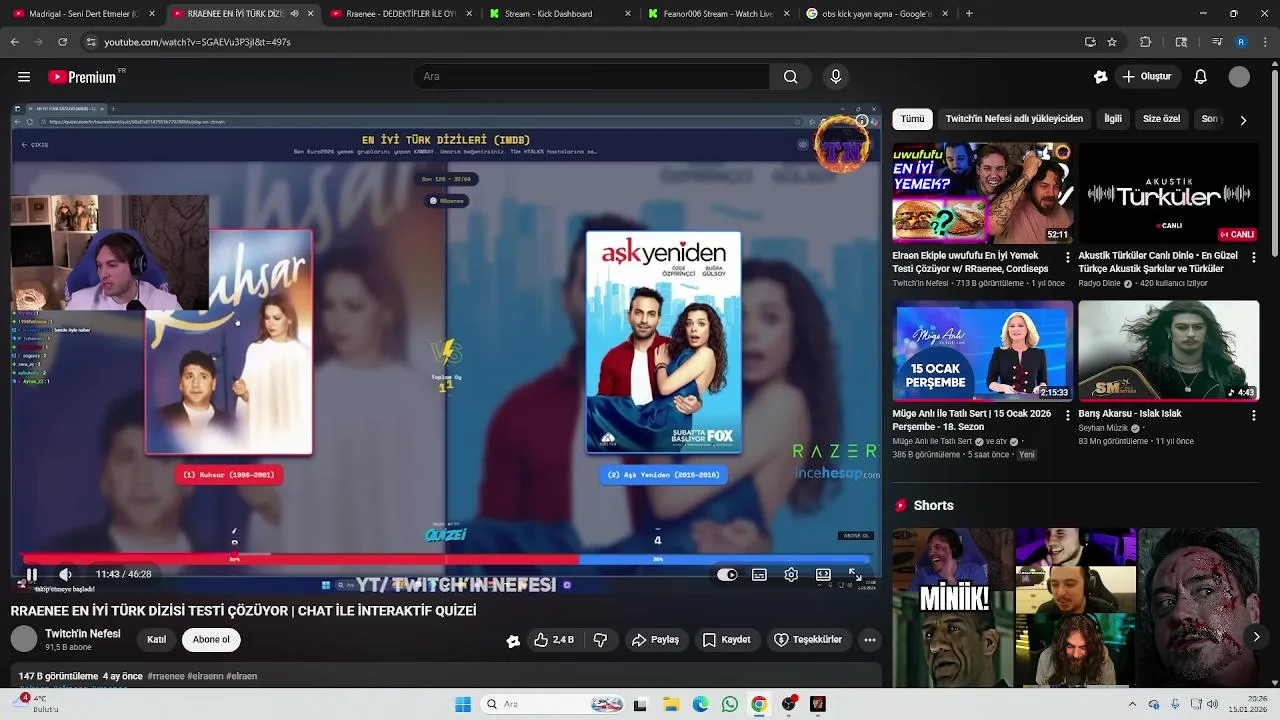Viewport: 1280px width, 720px height.
Task: Save video with Kaydet button
Action: tap(726, 640)
